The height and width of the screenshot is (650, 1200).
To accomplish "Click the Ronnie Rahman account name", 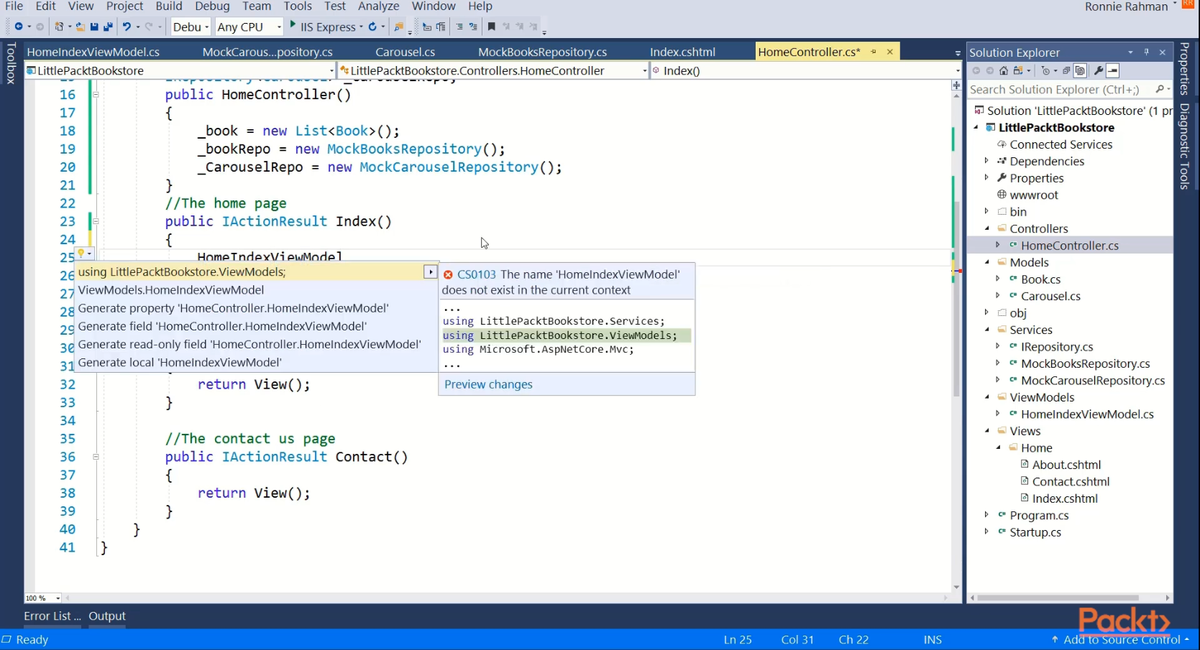I will [x=1126, y=7].
